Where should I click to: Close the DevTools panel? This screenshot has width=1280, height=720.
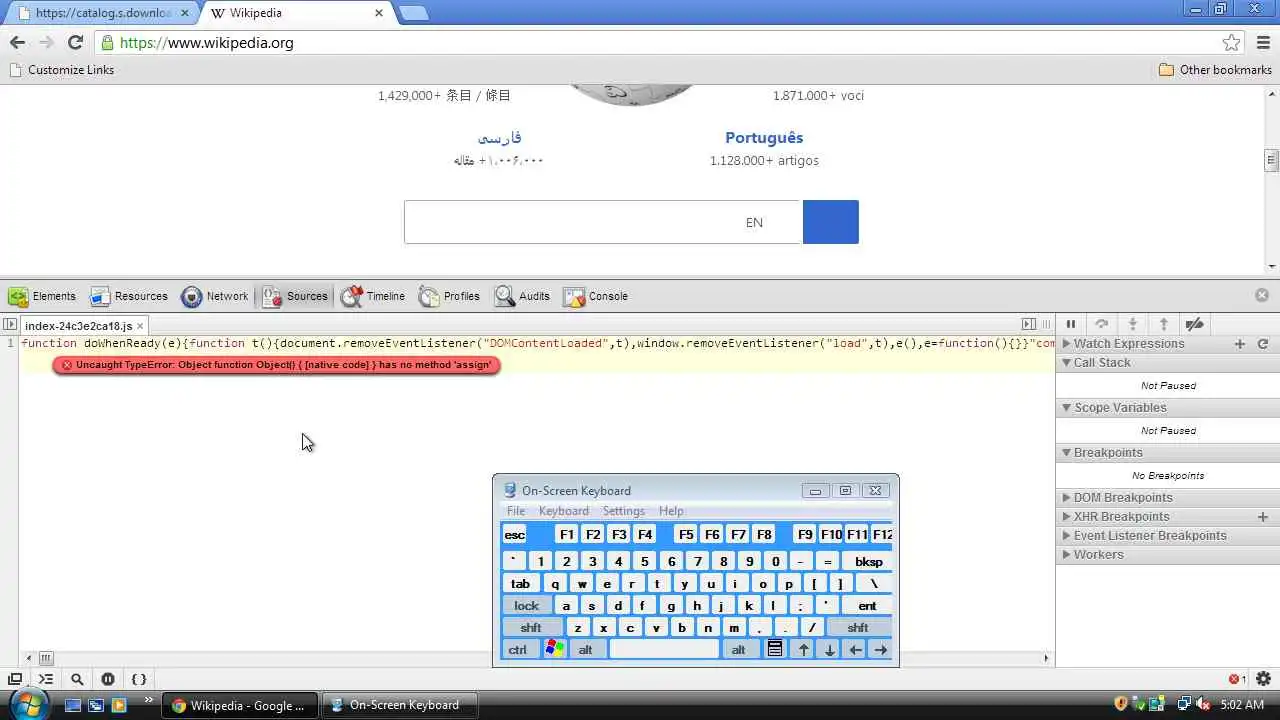click(x=1262, y=295)
